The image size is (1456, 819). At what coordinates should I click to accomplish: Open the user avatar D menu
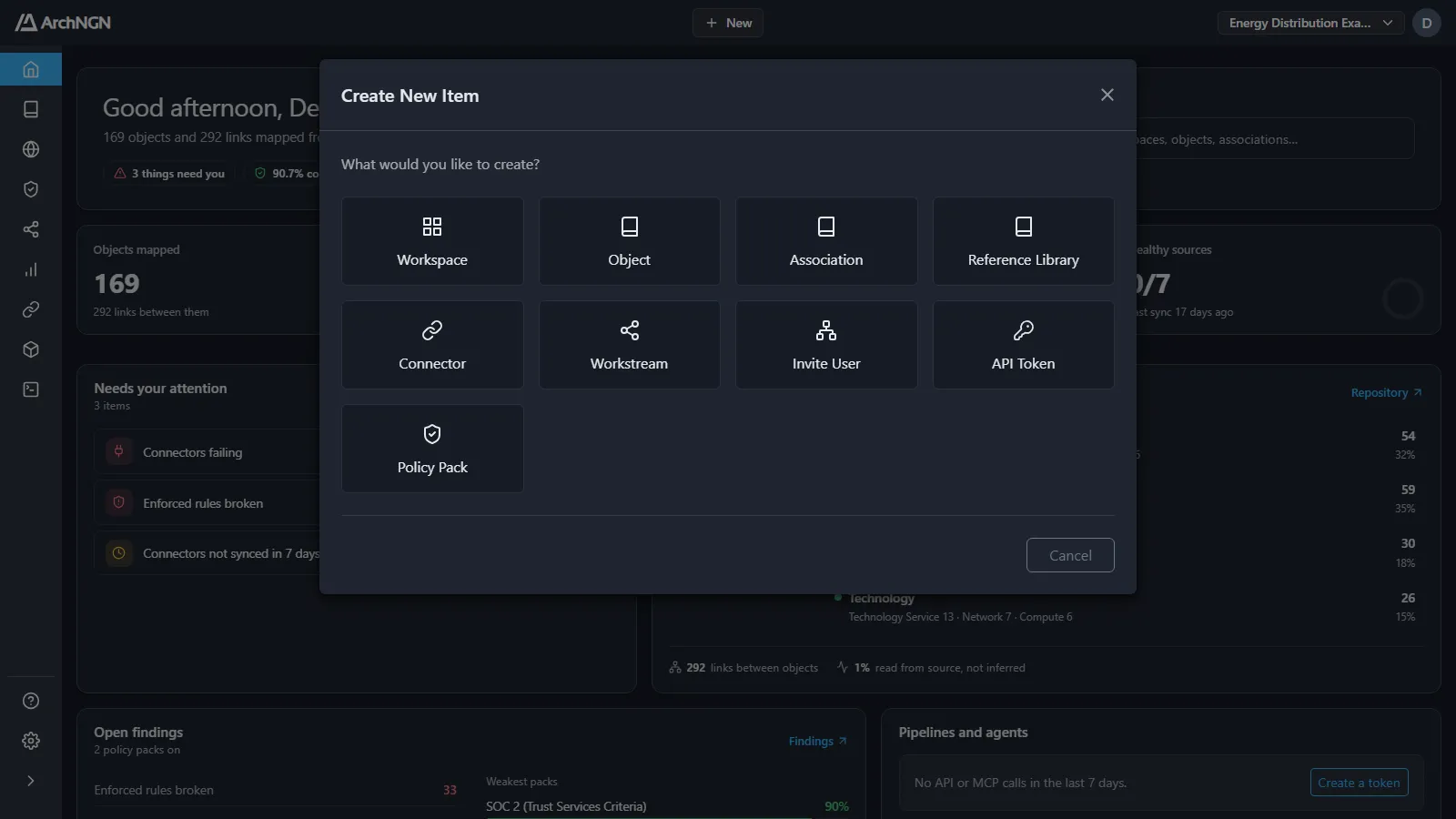1427,23
